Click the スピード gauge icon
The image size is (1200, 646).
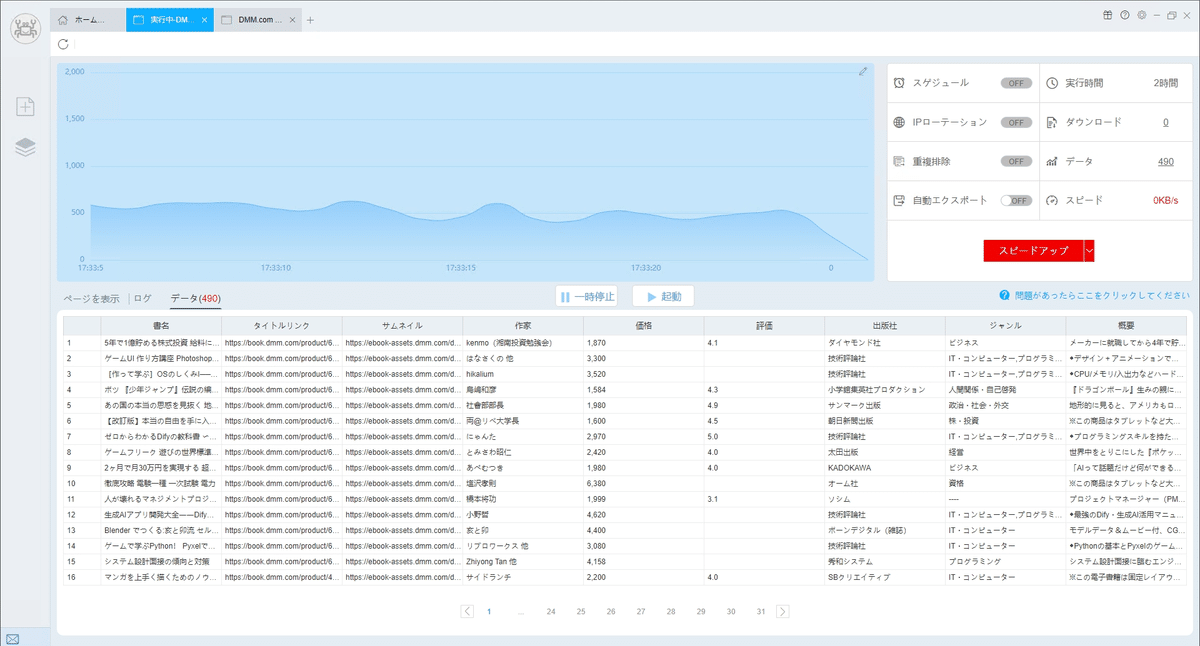(x=1052, y=200)
